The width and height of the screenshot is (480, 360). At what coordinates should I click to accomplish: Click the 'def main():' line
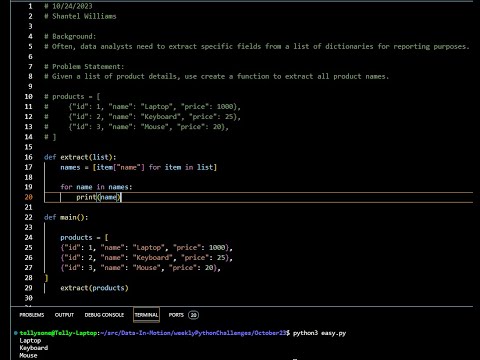[66, 217]
